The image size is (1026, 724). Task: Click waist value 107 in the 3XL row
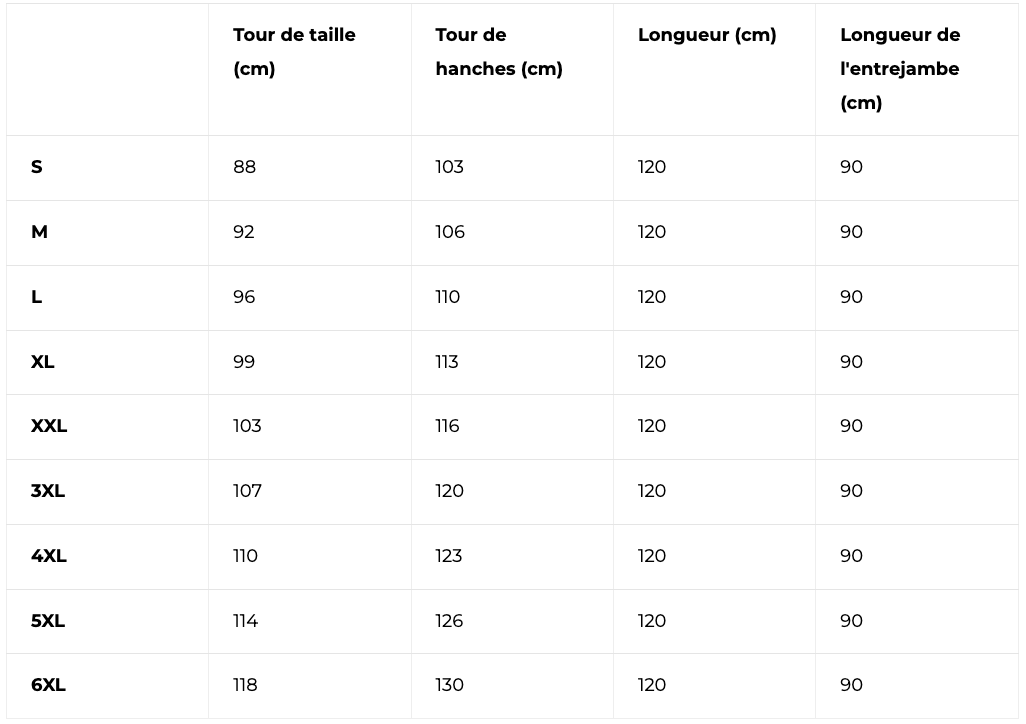coord(247,491)
